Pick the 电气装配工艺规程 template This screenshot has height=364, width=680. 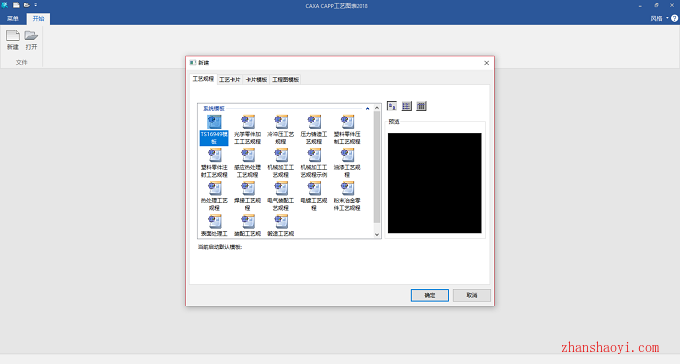click(x=281, y=197)
